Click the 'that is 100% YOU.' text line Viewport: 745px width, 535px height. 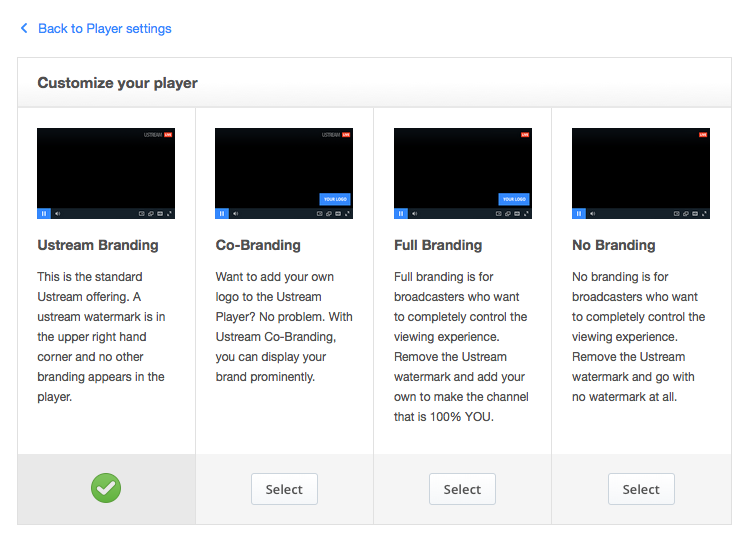pos(444,417)
